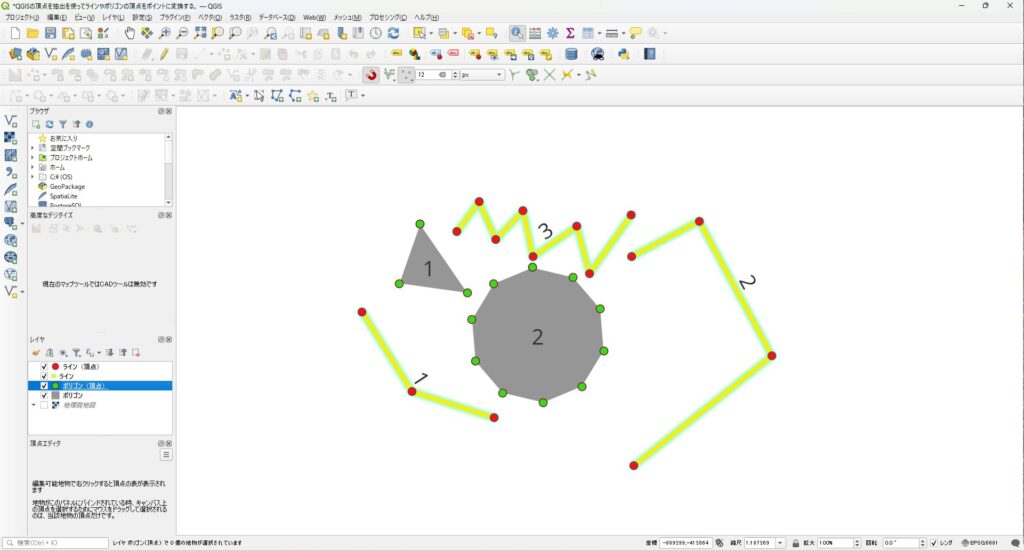Open the statistical summary sigma icon
Viewport: 1024px width, 551px height.
tap(569, 33)
